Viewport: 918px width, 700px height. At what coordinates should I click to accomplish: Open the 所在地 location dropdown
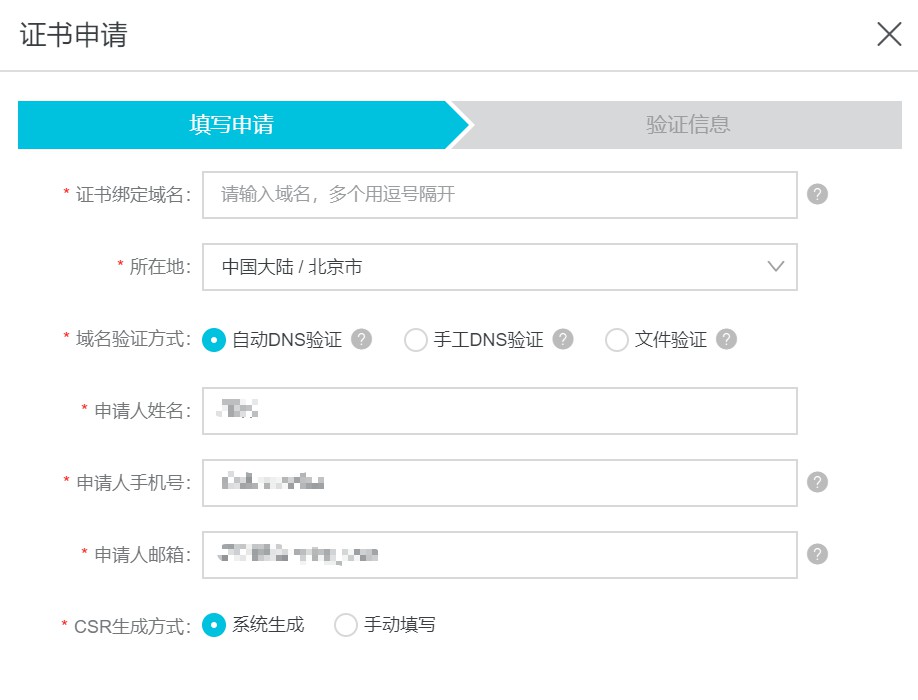tap(499, 267)
